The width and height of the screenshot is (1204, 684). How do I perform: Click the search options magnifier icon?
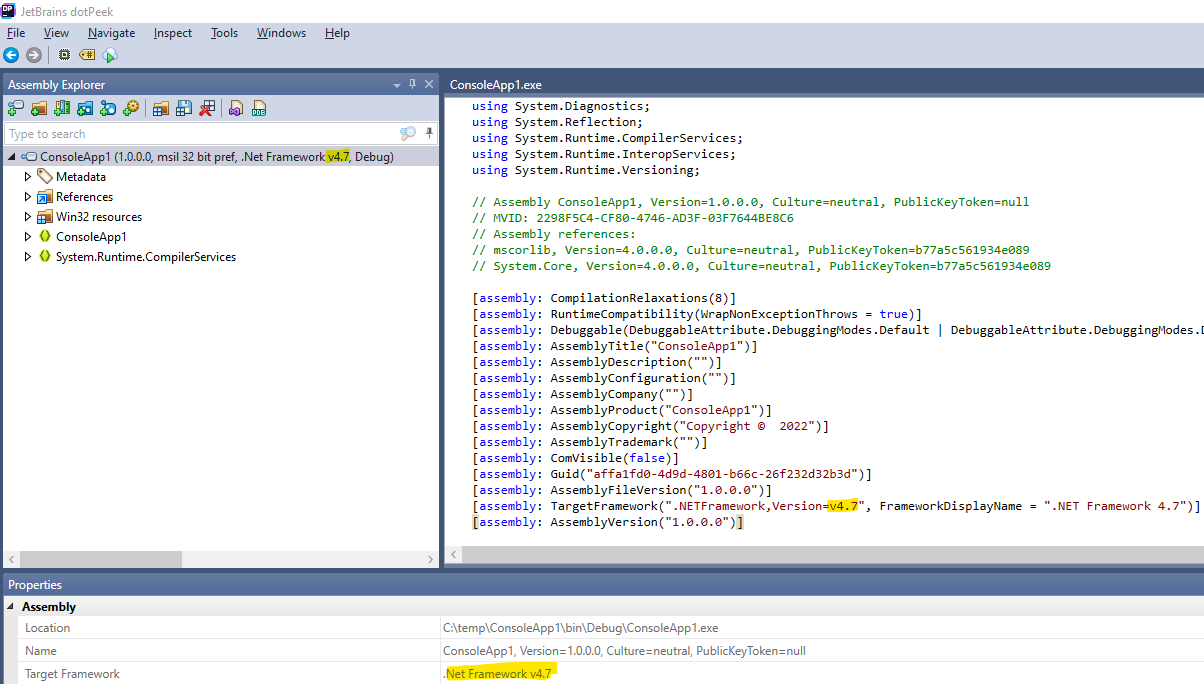pyautogui.click(x=407, y=133)
